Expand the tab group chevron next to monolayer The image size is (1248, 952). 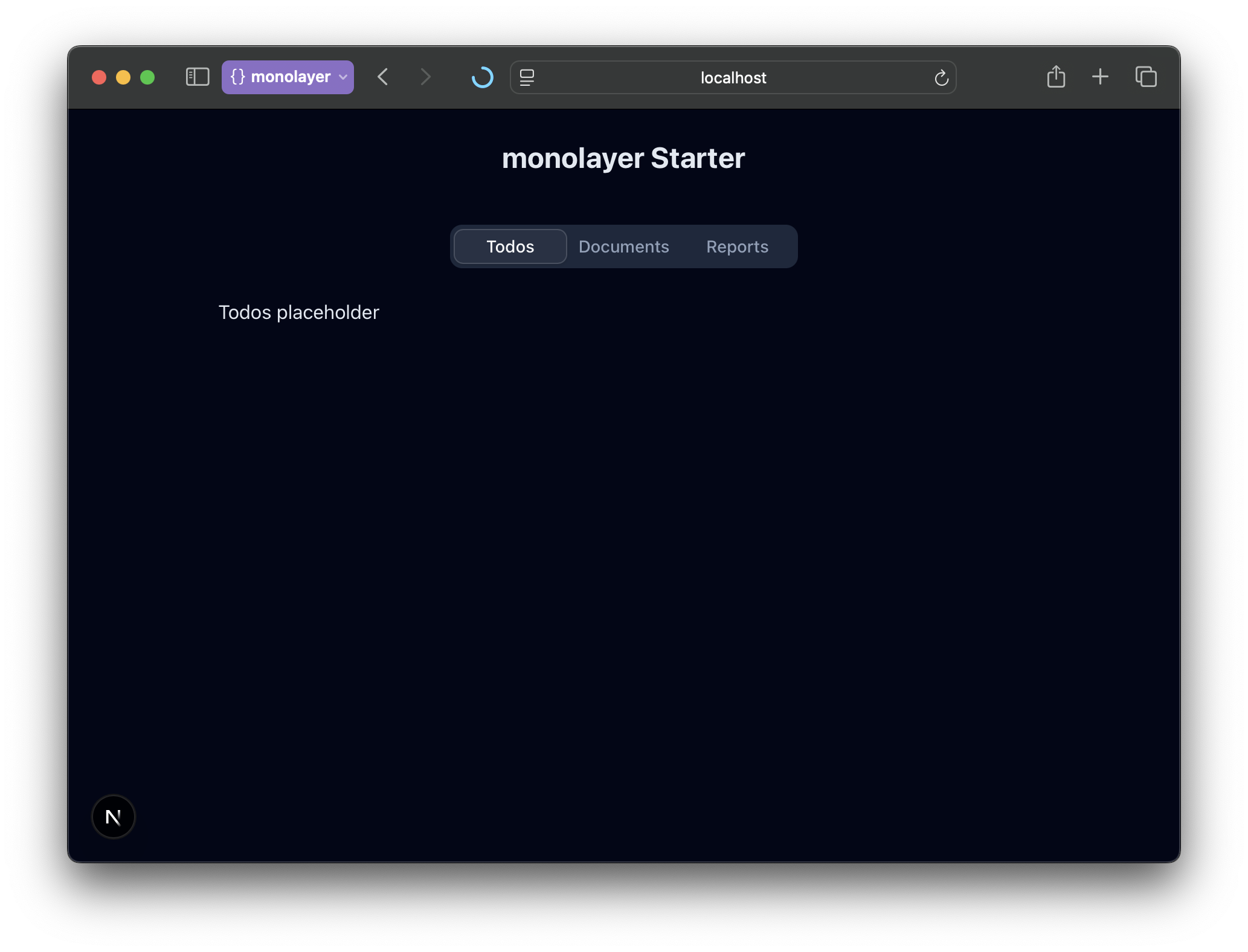342,77
